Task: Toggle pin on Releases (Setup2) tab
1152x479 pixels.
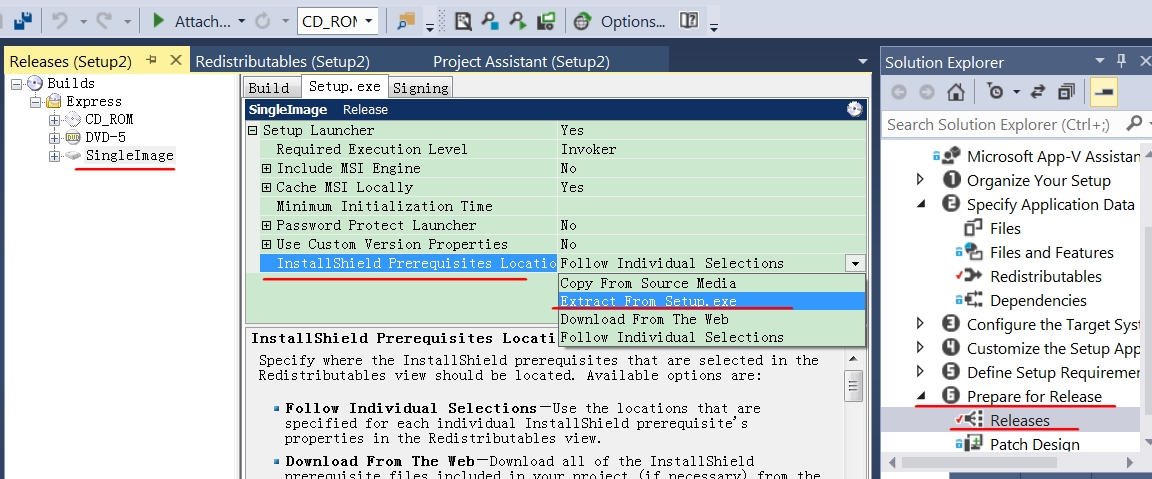Action: click(152, 60)
